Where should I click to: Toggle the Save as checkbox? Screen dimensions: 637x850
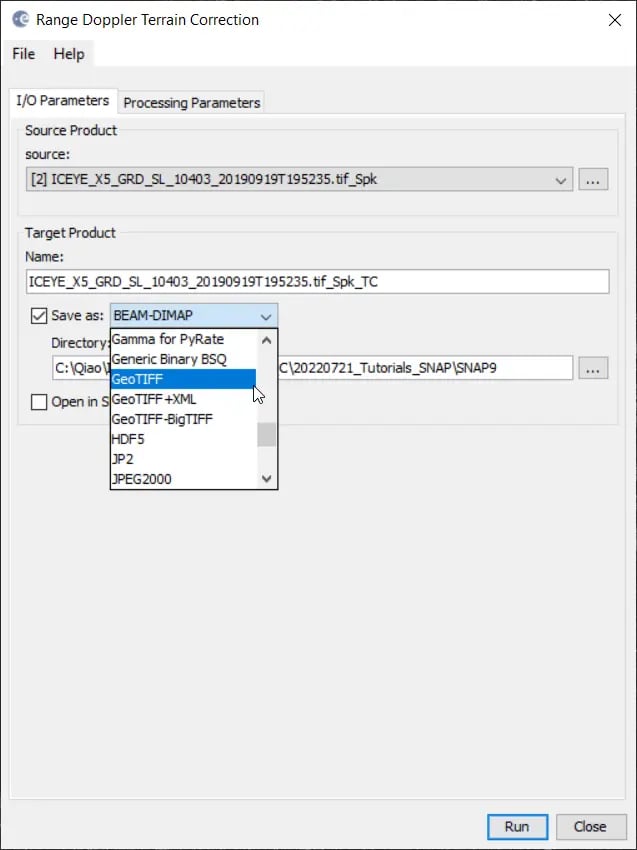coord(39,315)
